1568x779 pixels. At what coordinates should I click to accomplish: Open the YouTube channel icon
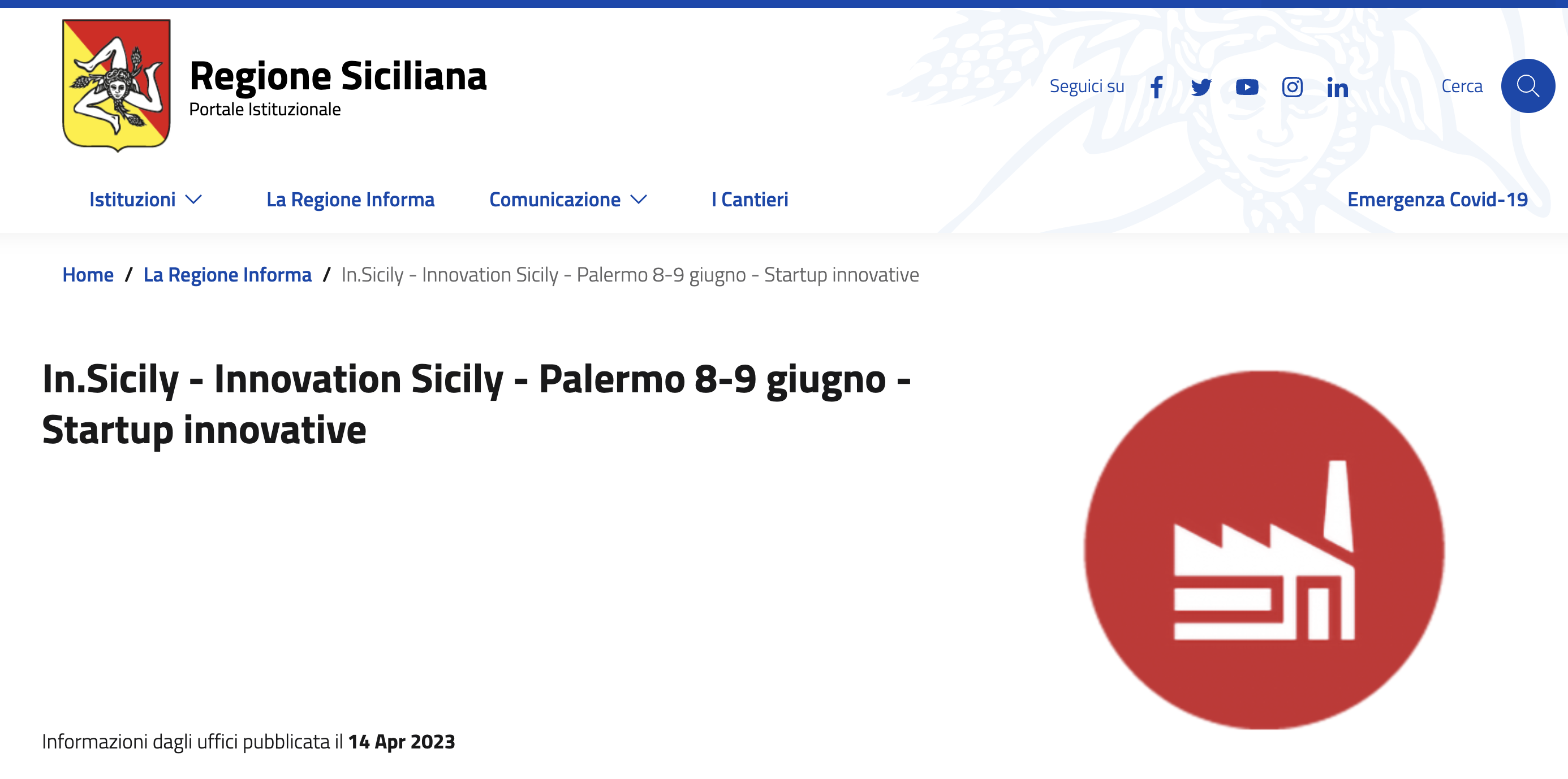click(1247, 87)
